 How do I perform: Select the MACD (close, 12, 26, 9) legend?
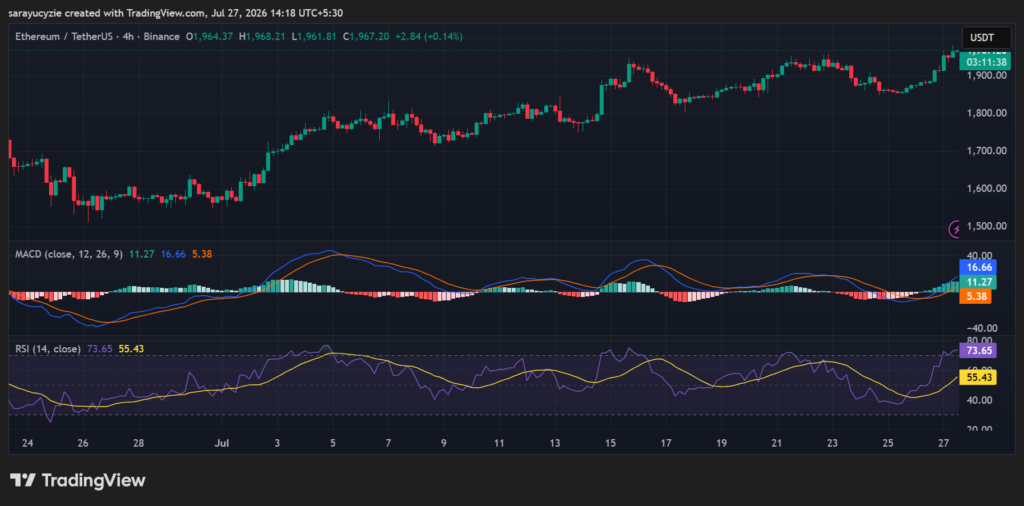[69, 254]
